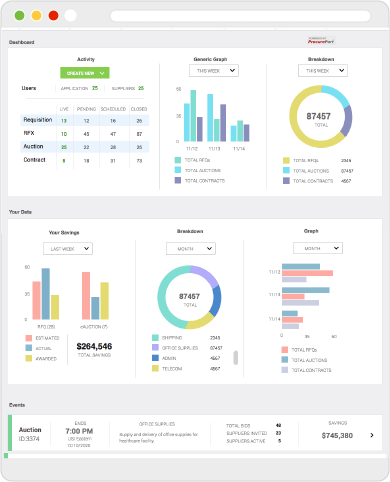Image resolution: width=390 pixels, height=482 pixels.
Task: Select the Requisition row label
Action: tap(38, 120)
